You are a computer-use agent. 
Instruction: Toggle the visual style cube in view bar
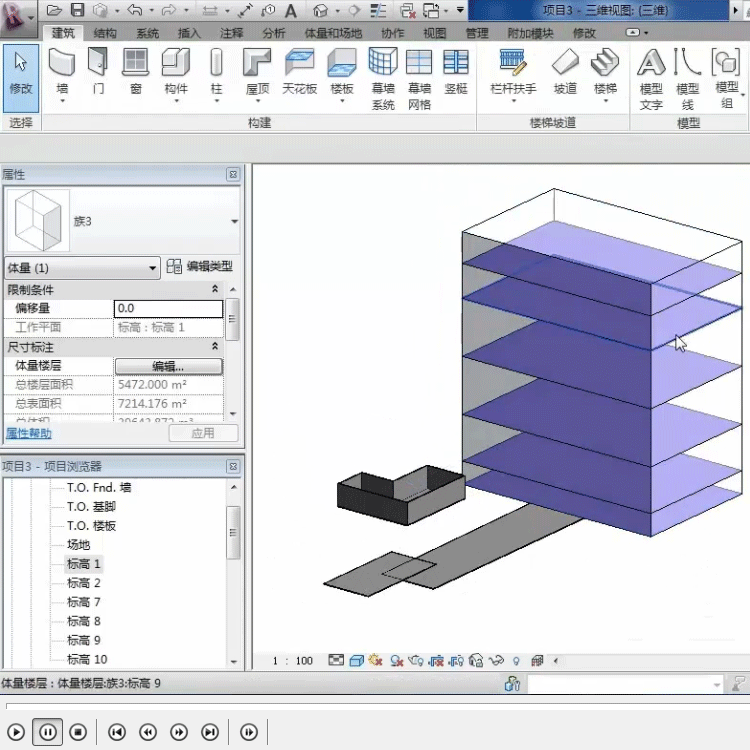click(356, 661)
